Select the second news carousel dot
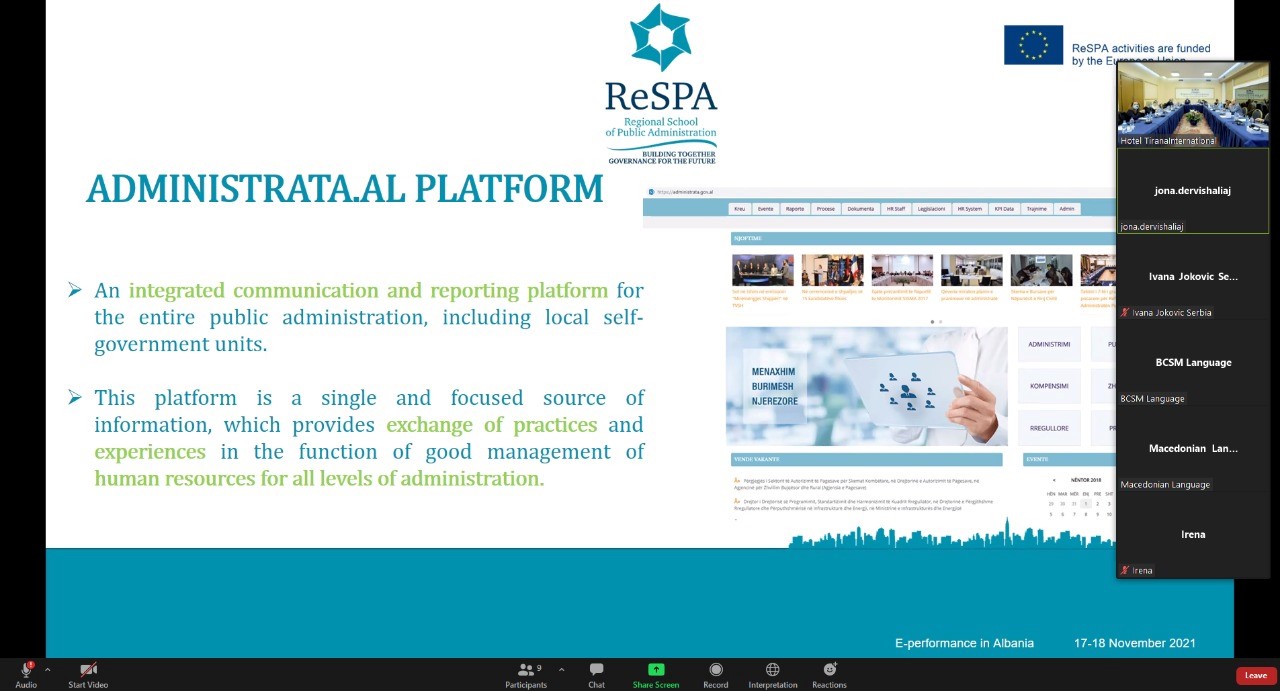Viewport: 1280px width, 691px height. (940, 322)
